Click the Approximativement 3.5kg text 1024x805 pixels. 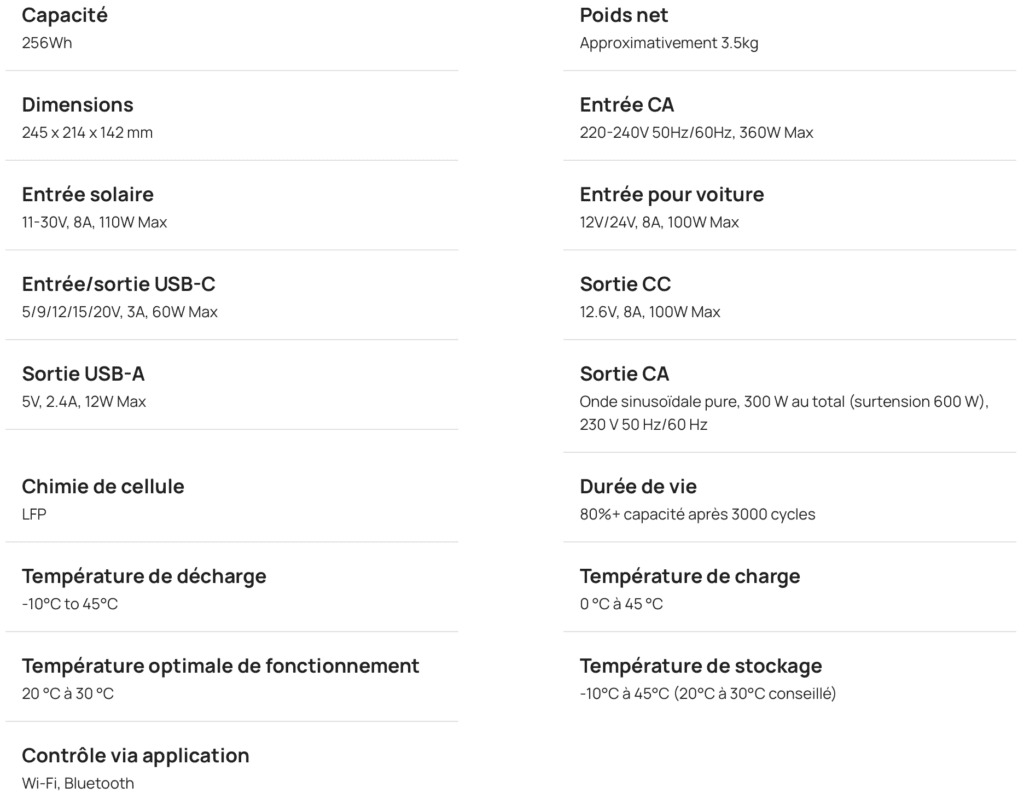click(669, 43)
